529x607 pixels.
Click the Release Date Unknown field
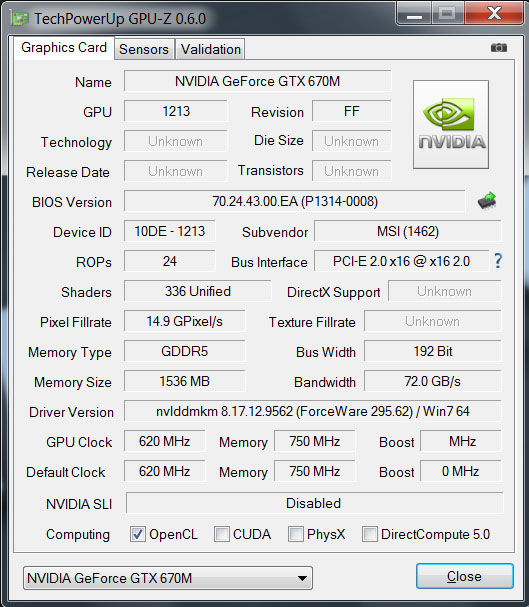click(176, 171)
